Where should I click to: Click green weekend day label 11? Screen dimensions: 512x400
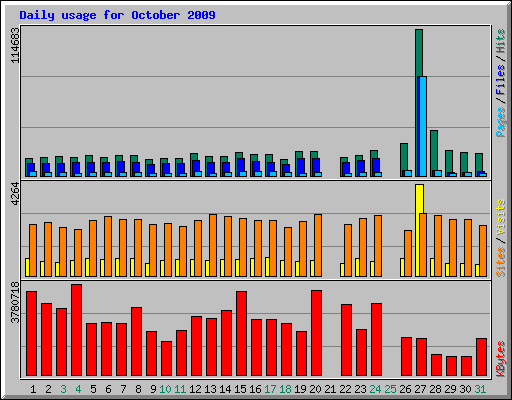[180, 389]
